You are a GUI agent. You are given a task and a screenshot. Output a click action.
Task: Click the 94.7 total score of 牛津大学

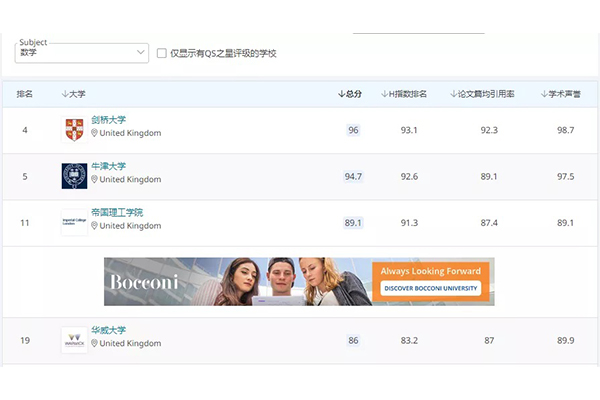[x=353, y=176]
